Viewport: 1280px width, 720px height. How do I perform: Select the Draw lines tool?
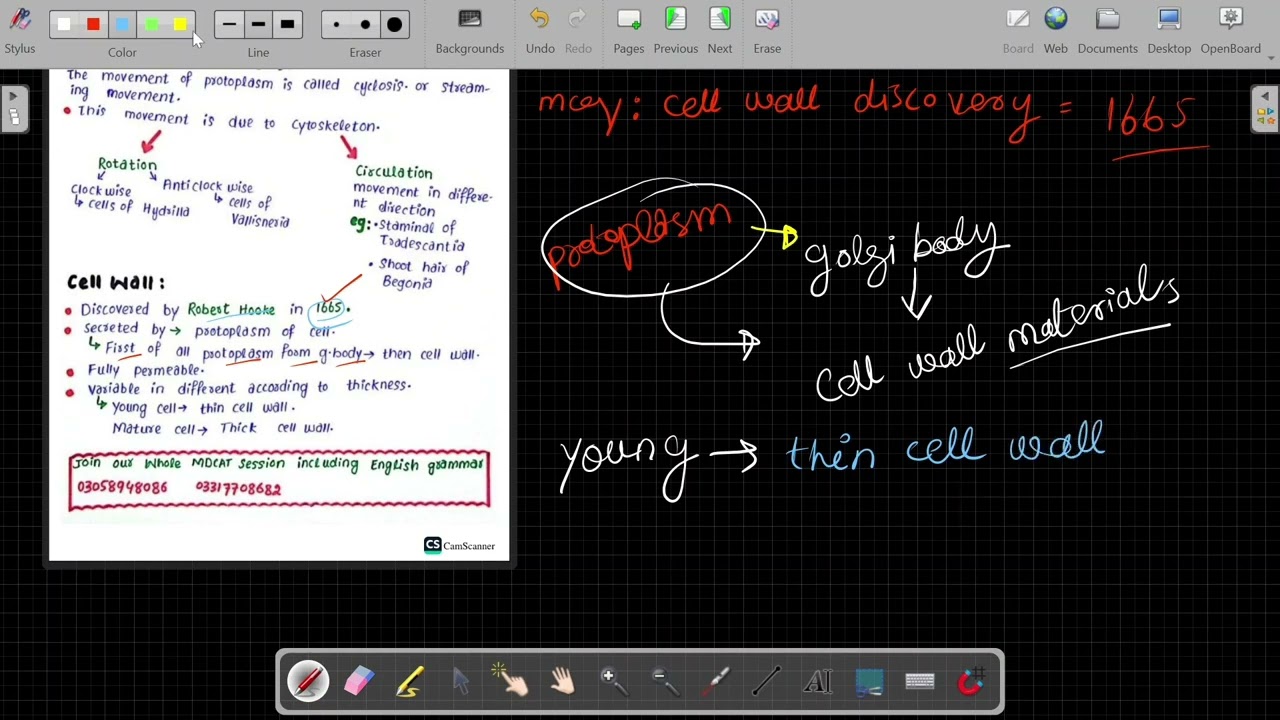point(766,682)
